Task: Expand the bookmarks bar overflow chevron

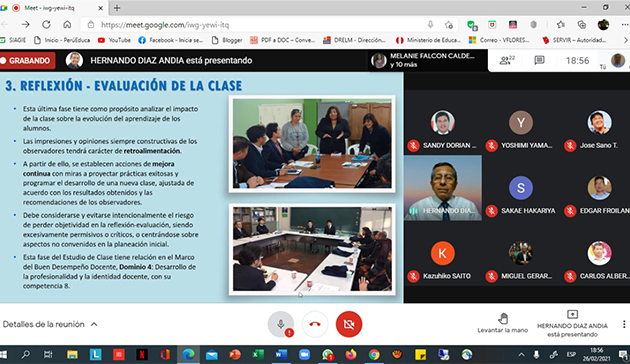Action: click(x=625, y=40)
